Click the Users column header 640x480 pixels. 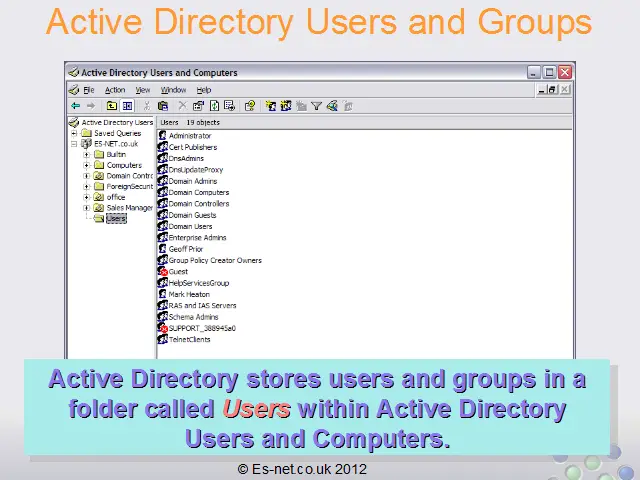click(169, 122)
